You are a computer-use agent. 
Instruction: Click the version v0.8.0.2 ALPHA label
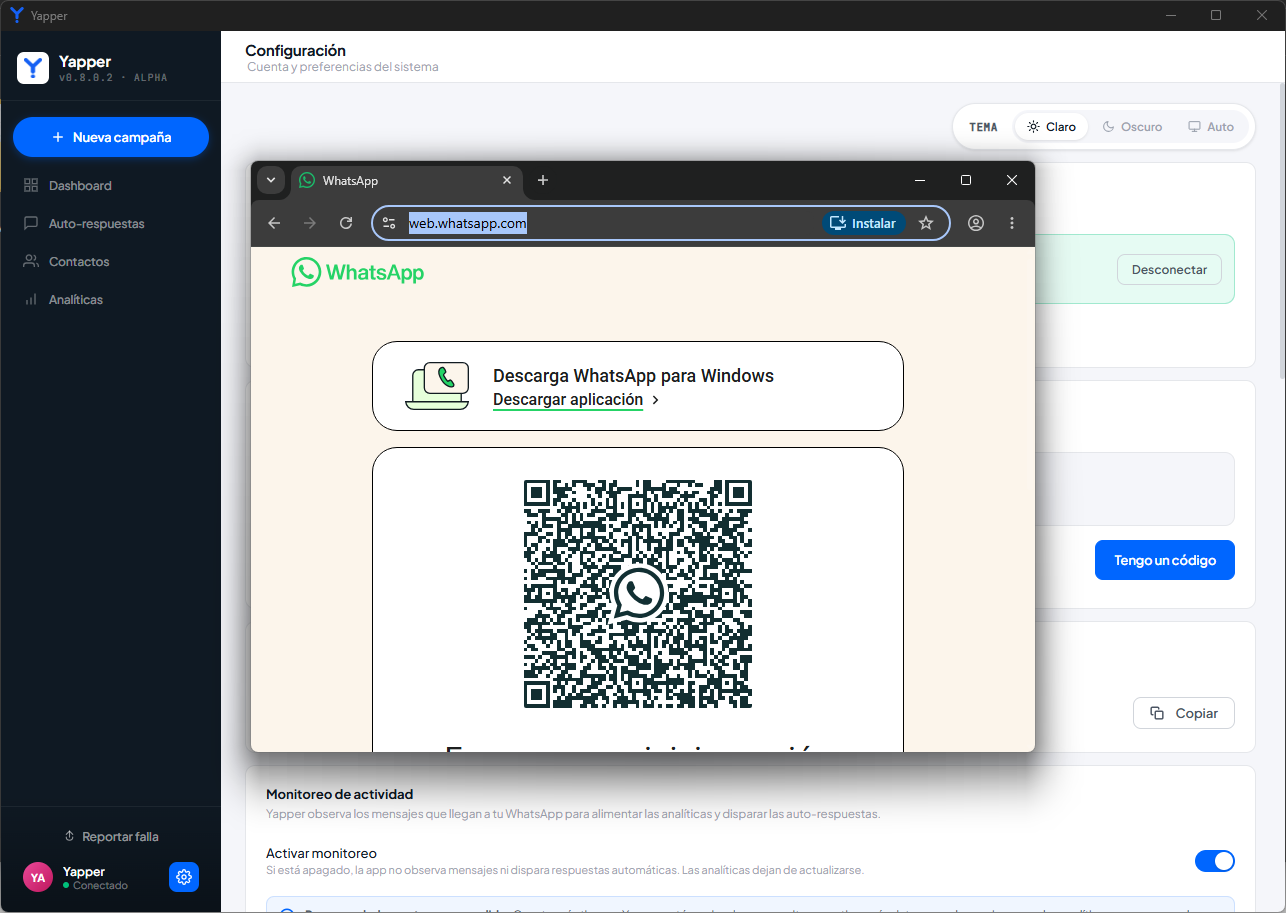[x=113, y=78]
